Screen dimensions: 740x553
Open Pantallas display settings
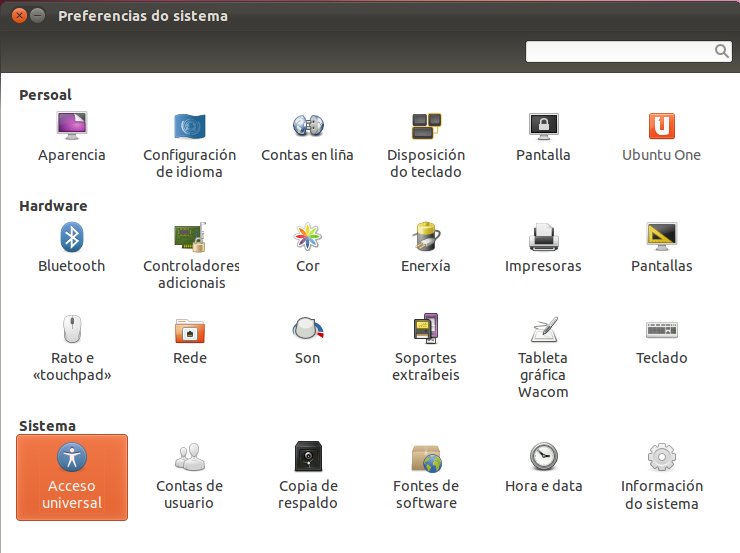(x=662, y=248)
